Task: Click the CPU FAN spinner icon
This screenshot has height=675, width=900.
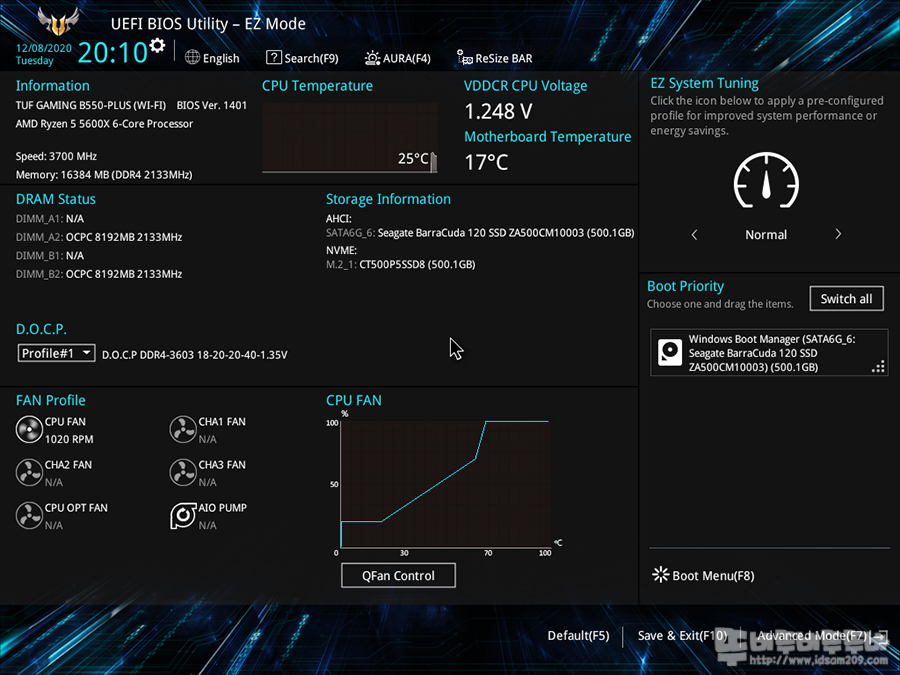Action: pos(29,429)
